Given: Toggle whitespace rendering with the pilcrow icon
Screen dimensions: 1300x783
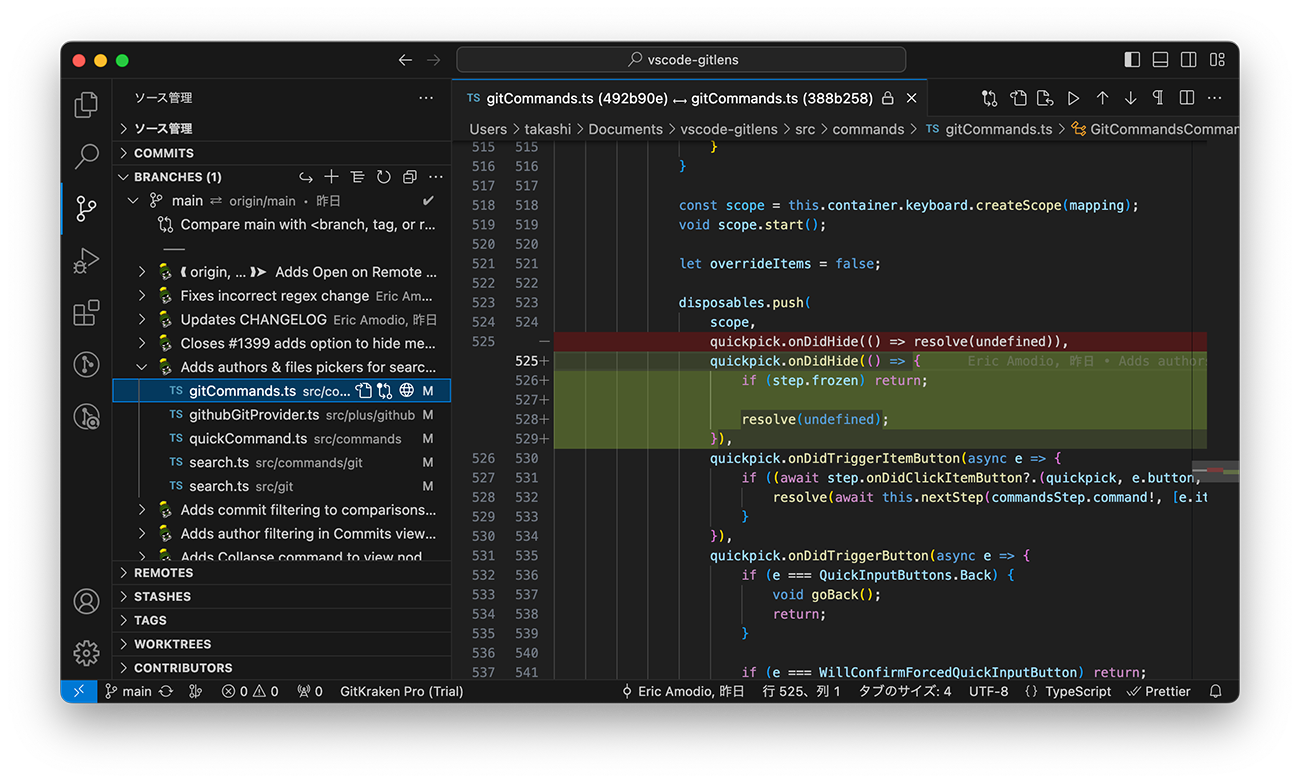Looking at the screenshot, I should coord(1157,97).
